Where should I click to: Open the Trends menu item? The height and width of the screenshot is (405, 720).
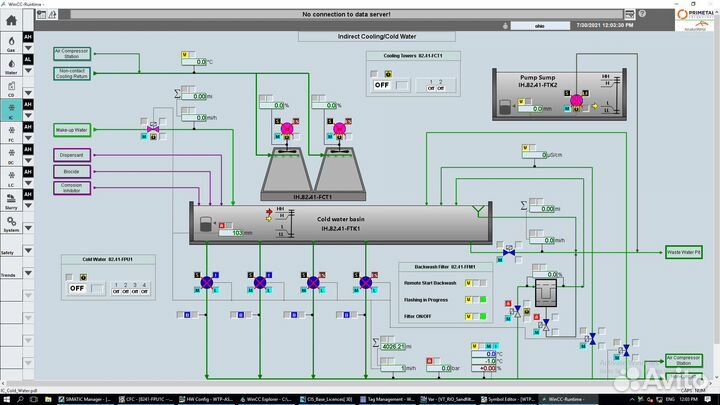[8, 274]
